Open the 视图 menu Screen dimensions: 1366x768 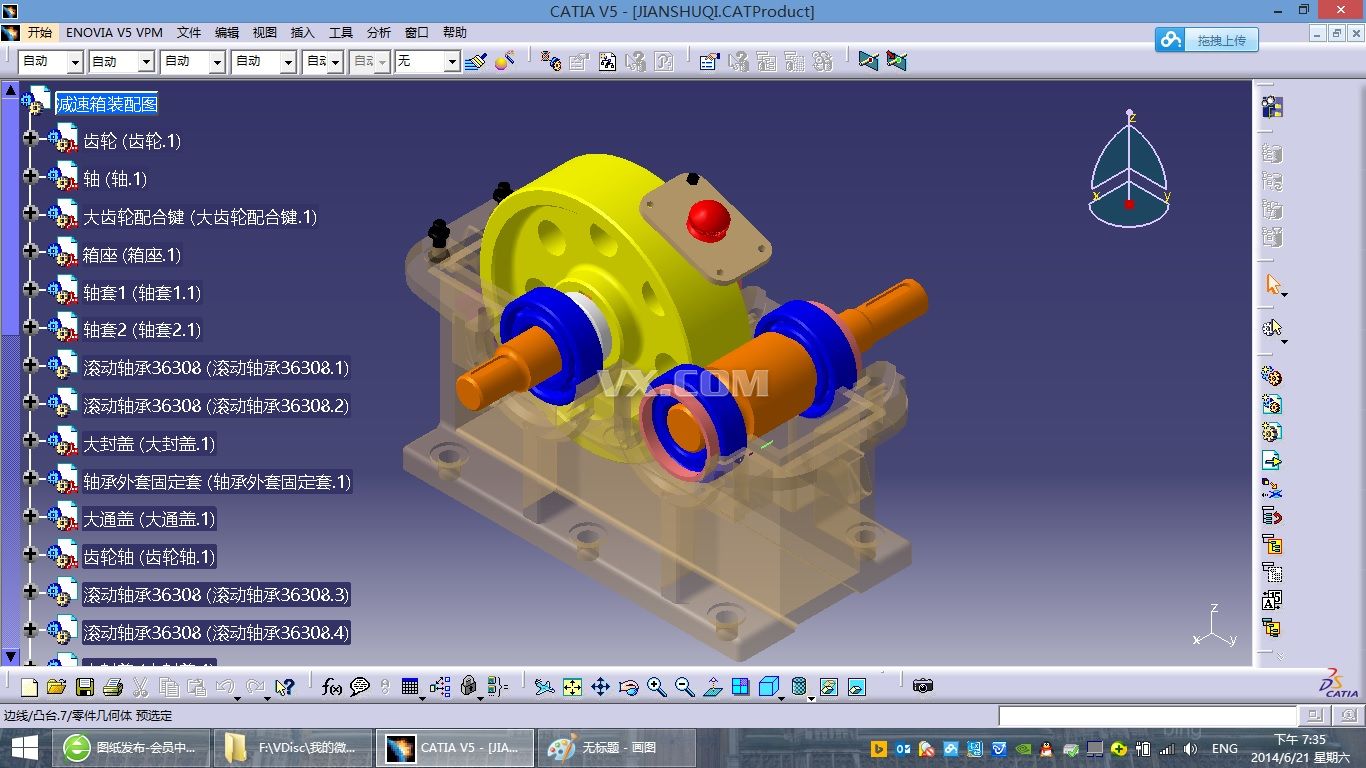click(x=265, y=33)
